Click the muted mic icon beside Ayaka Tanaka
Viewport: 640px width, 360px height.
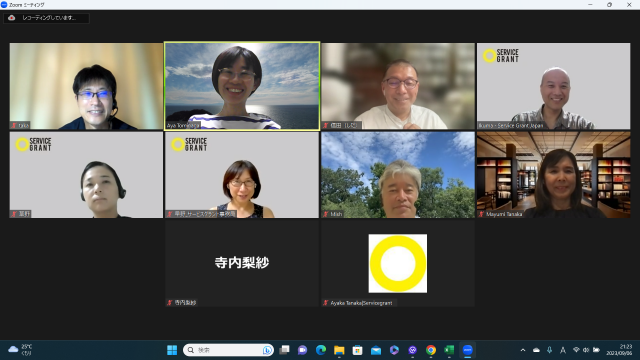[x=325, y=303]
